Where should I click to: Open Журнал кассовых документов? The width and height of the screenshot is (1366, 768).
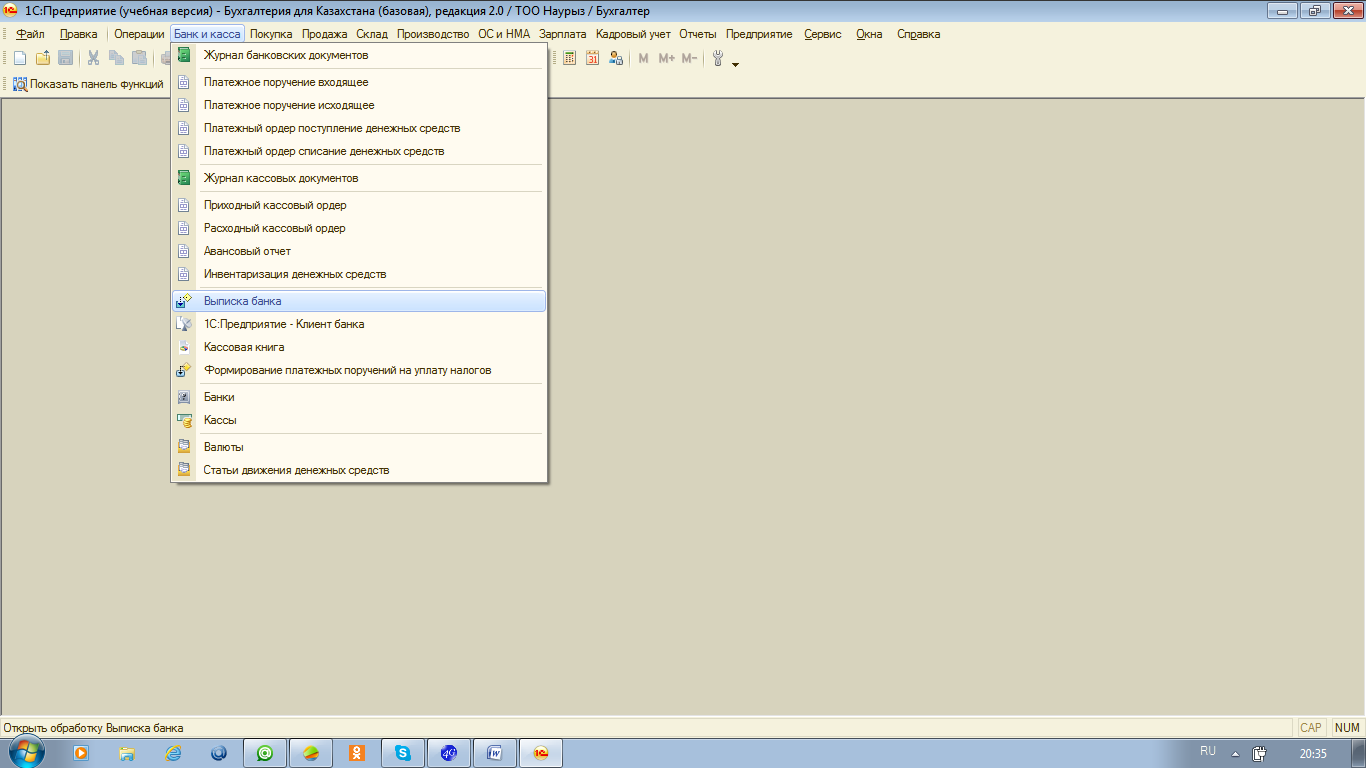coord(359,178)
